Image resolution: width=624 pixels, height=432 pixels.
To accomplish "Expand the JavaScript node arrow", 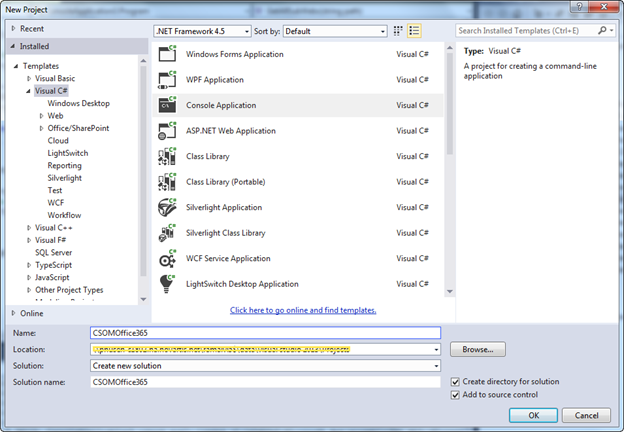I will 29,277.
